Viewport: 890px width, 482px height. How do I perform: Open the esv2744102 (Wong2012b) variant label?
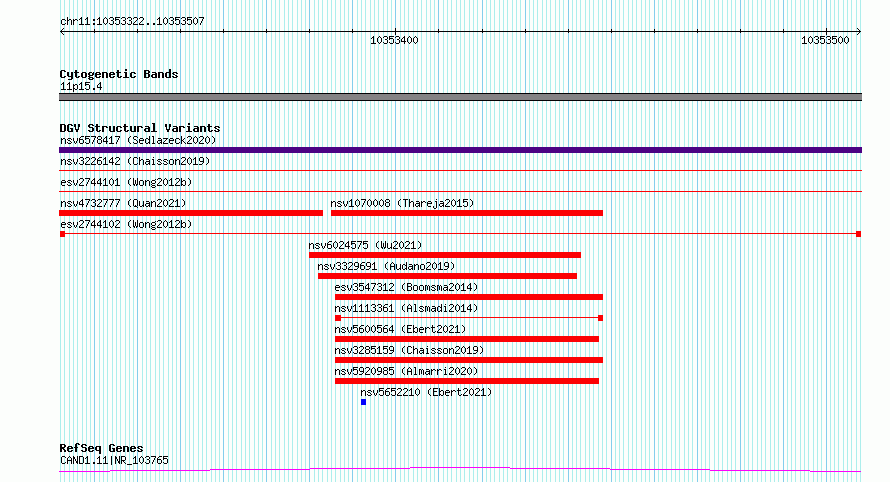tap(126, 224)
